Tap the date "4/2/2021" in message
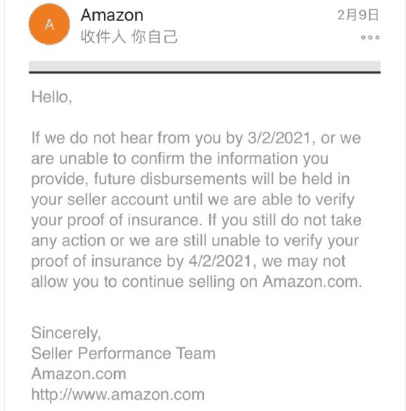 (220, 261)
